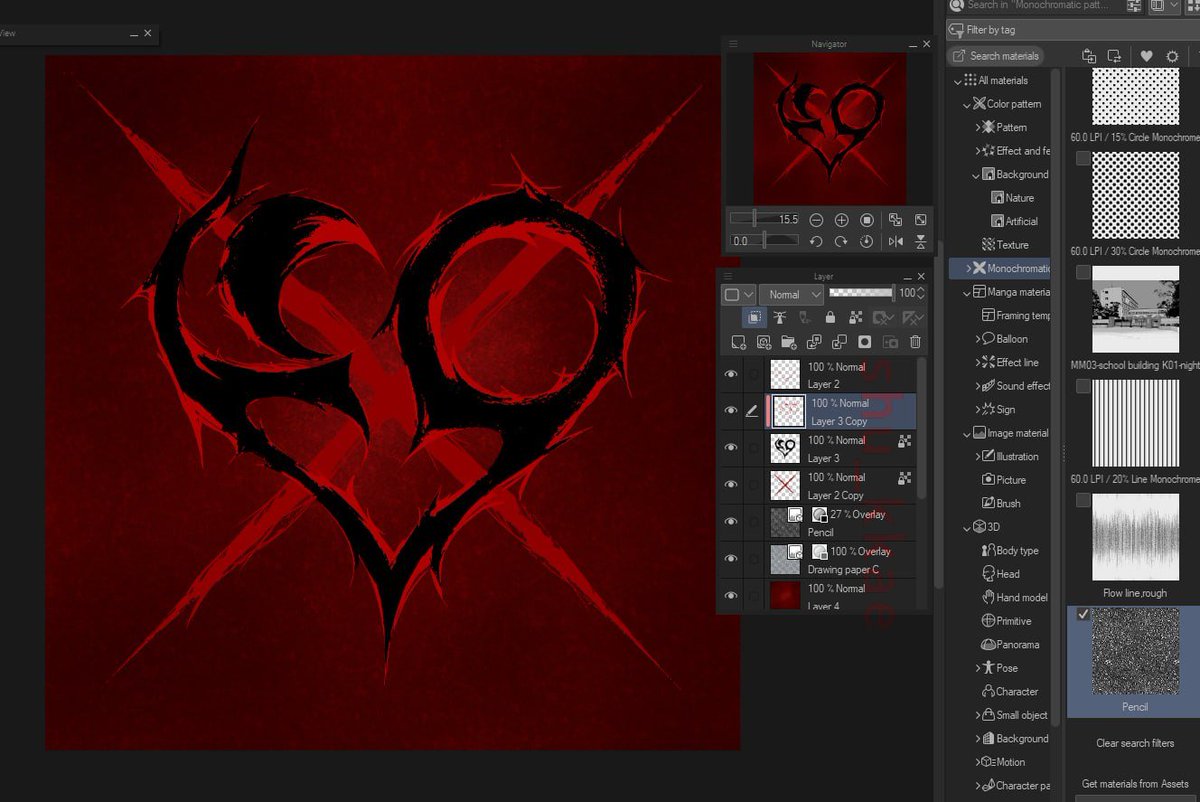This screenshot has height=802, width=1200.
Task: Click Clear search filters
Action: coord(1135,743)
